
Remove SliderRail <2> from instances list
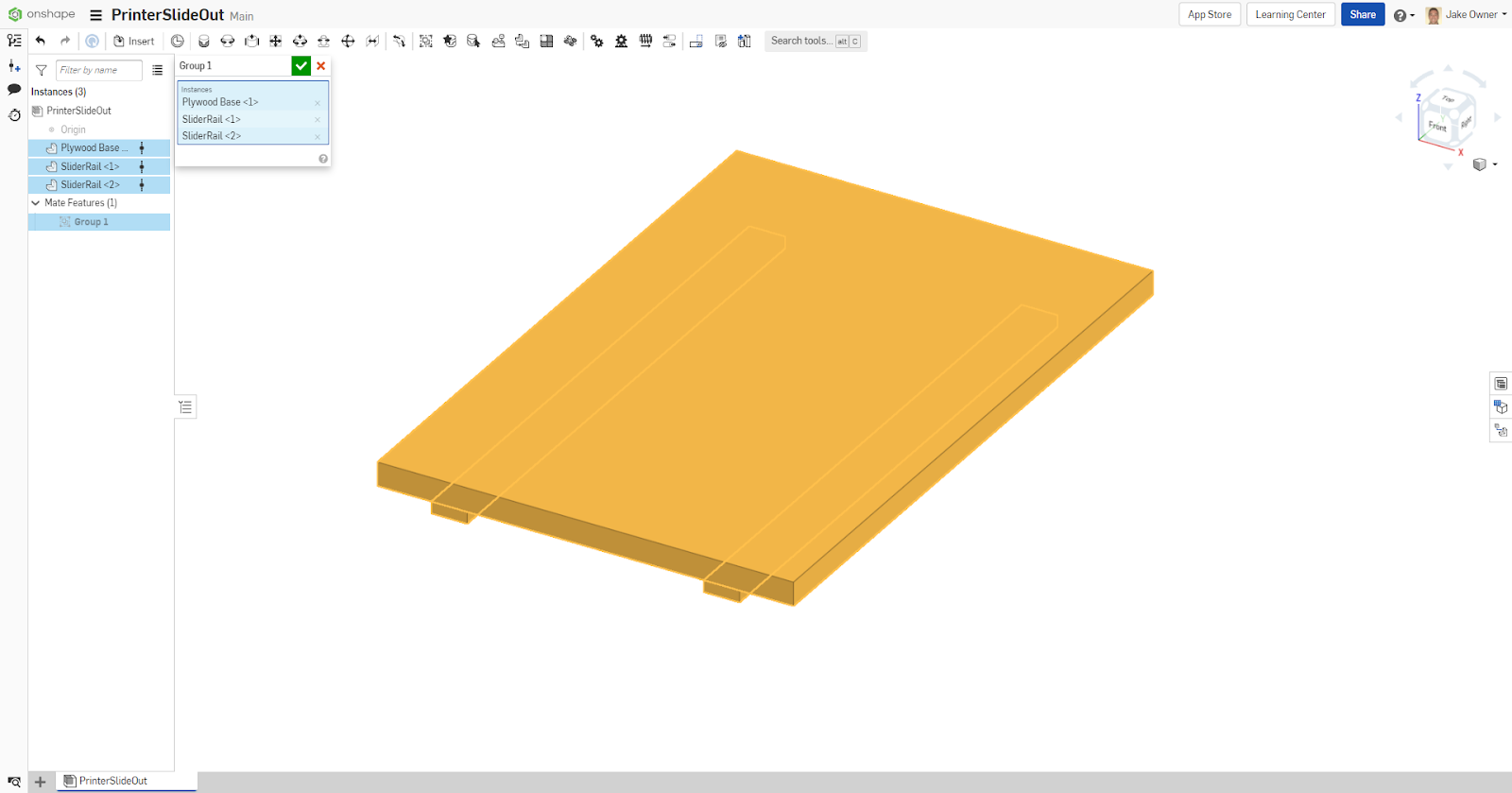coord(318,137)
